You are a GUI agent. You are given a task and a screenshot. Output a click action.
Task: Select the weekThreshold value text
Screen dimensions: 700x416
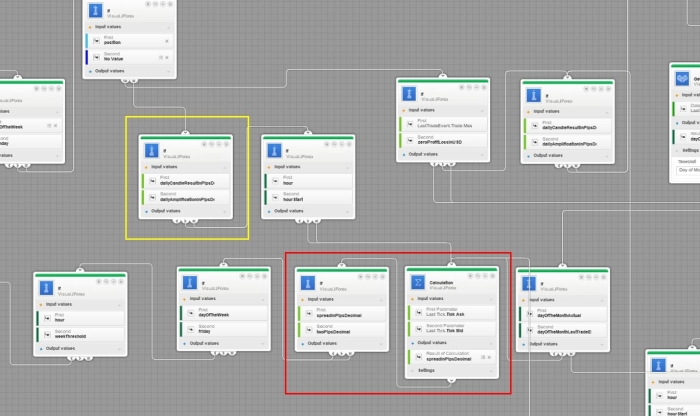70,337
